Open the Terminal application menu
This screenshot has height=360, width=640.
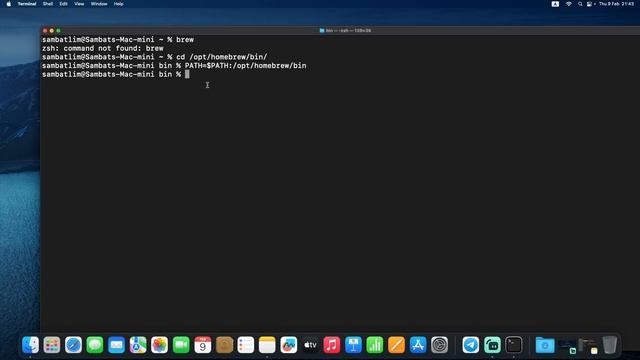[x=27, y=4]
